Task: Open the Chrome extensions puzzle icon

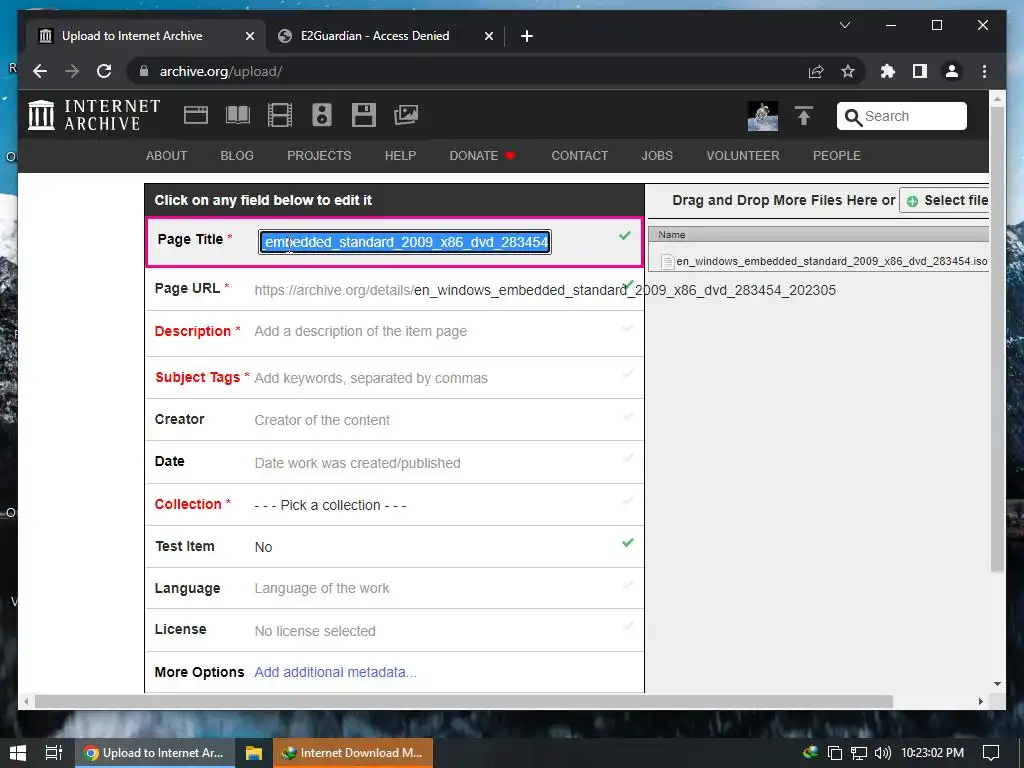Action: click(x=888, y=71)
